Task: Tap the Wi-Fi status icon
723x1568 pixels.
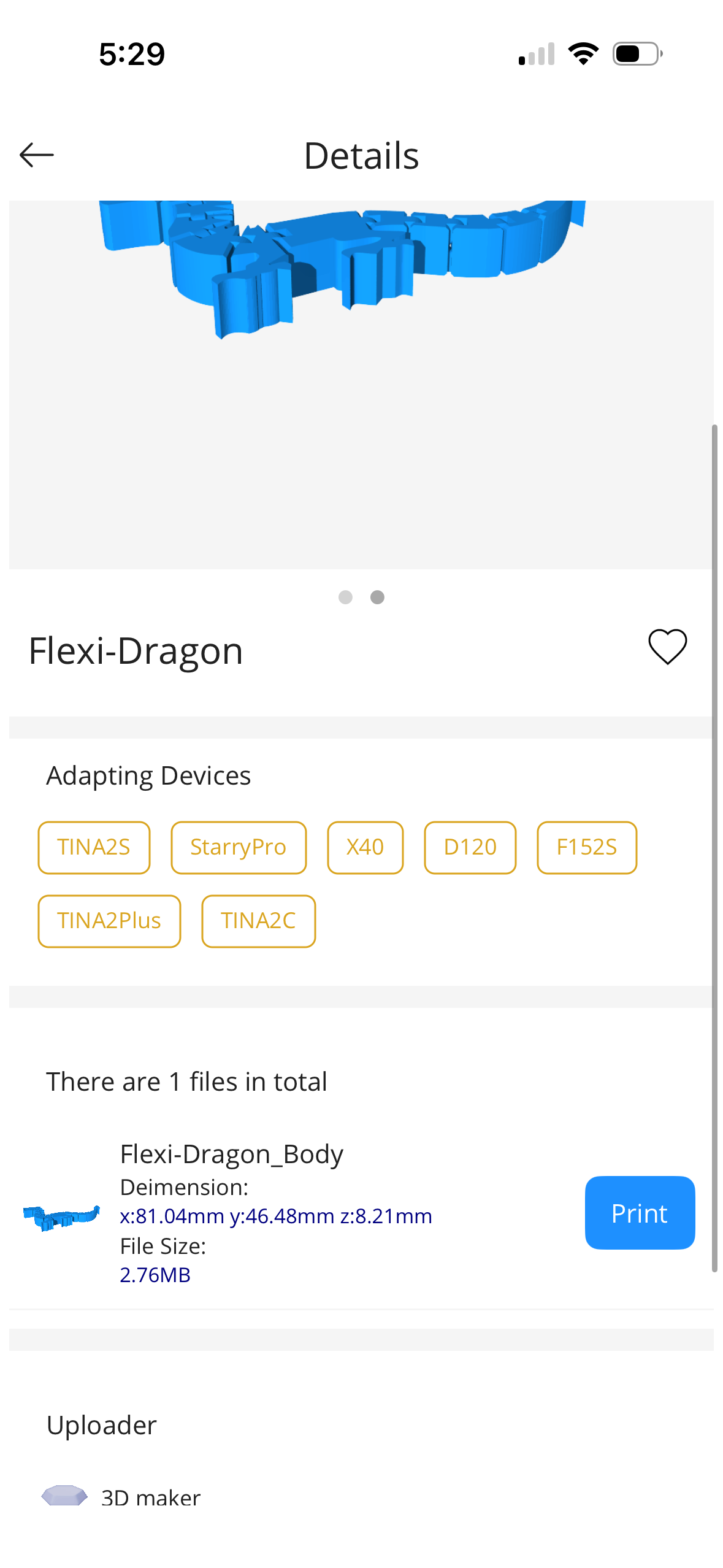Action: tap(583, 54)
